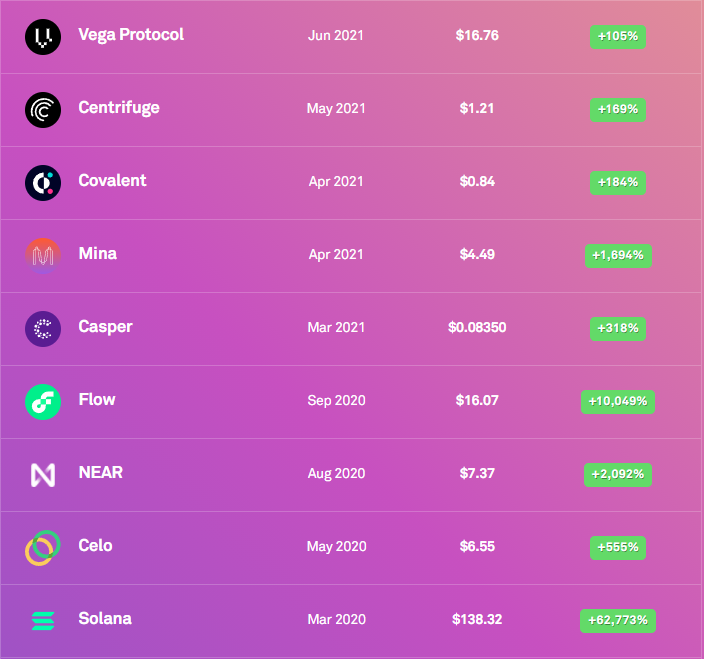Click the Sep 2020 date for Flow
The image size is (704, 659).
click(x=336, y=400)
